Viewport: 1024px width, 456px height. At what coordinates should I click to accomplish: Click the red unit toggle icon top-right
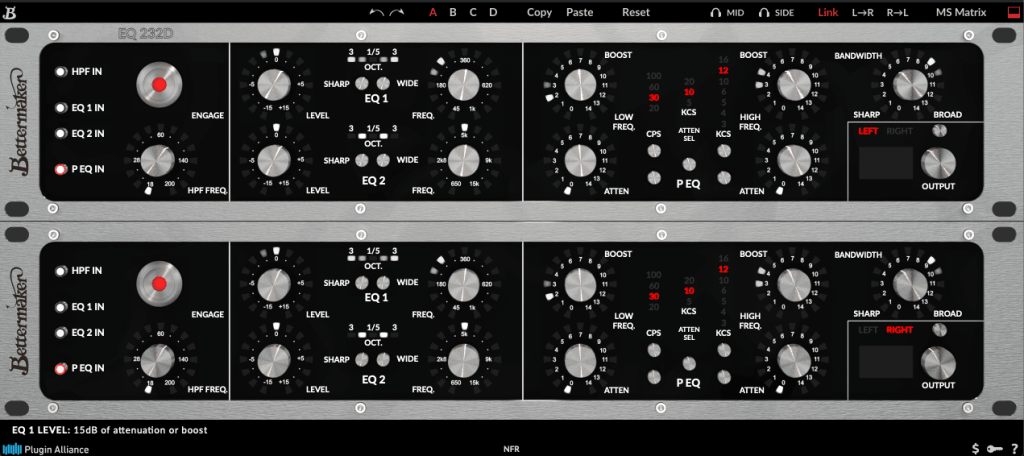point(1010,13)
